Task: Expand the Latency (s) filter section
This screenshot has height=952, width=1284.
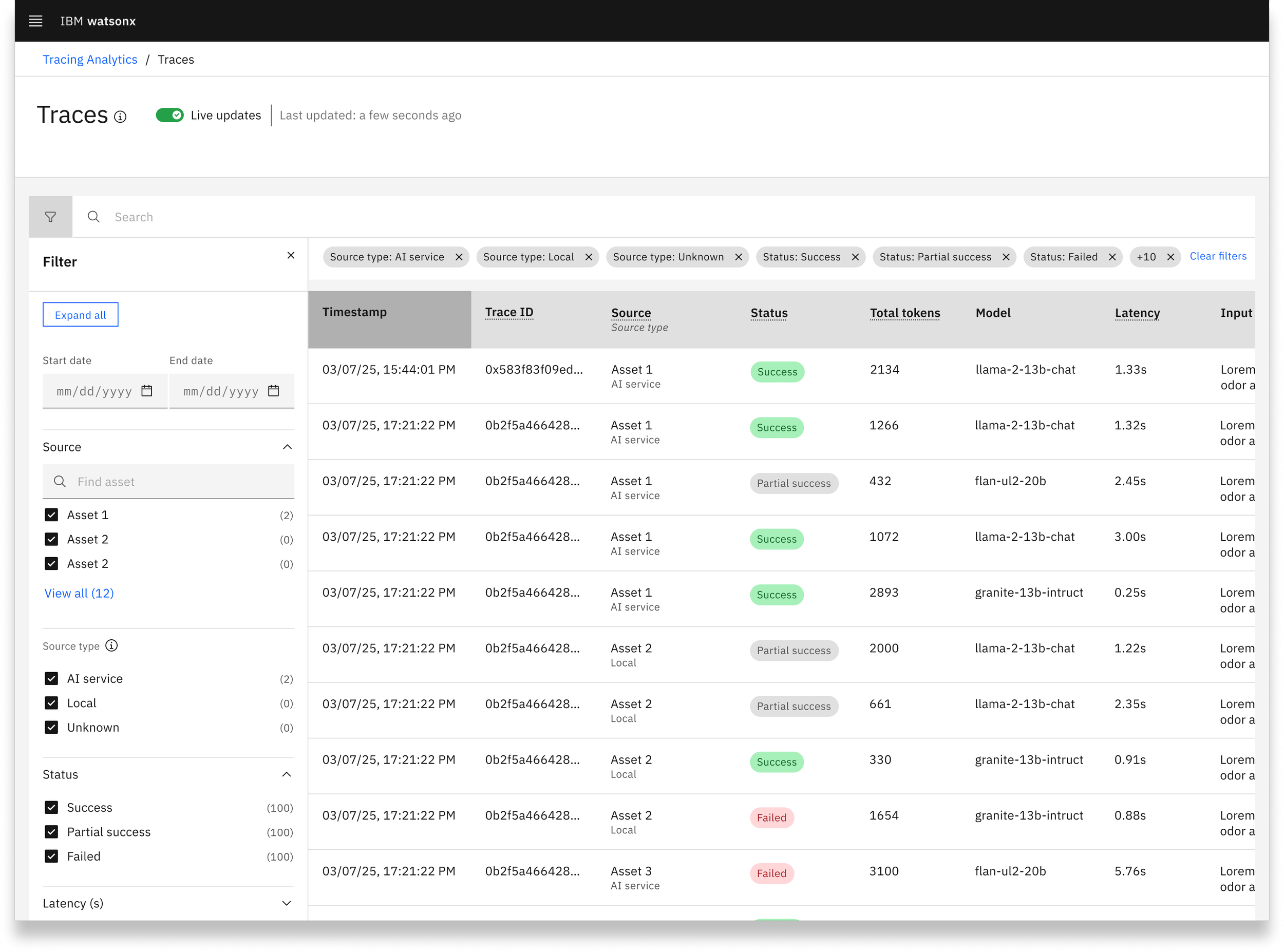Action: click(x=287, y=904)
